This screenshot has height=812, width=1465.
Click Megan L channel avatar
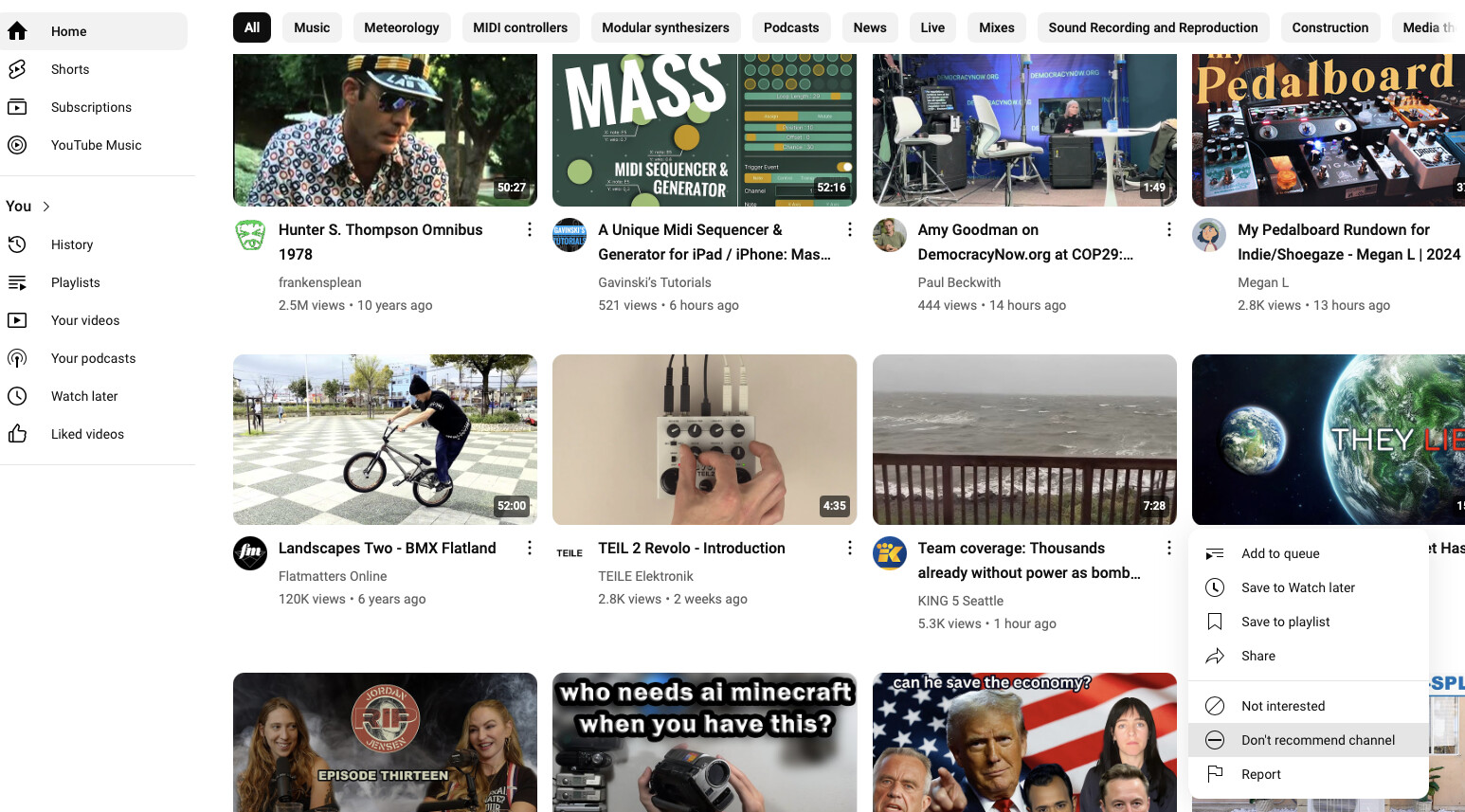1209,235
